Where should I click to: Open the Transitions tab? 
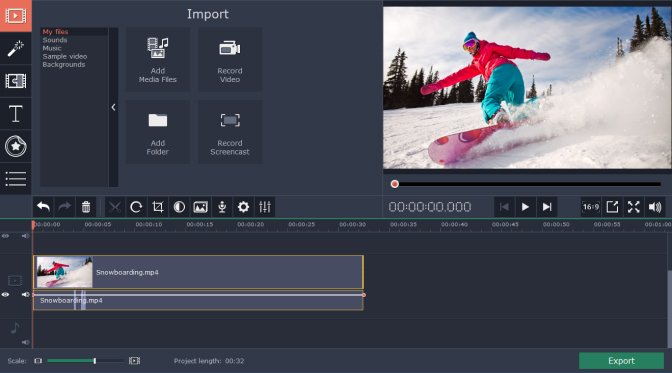[15, 81]
